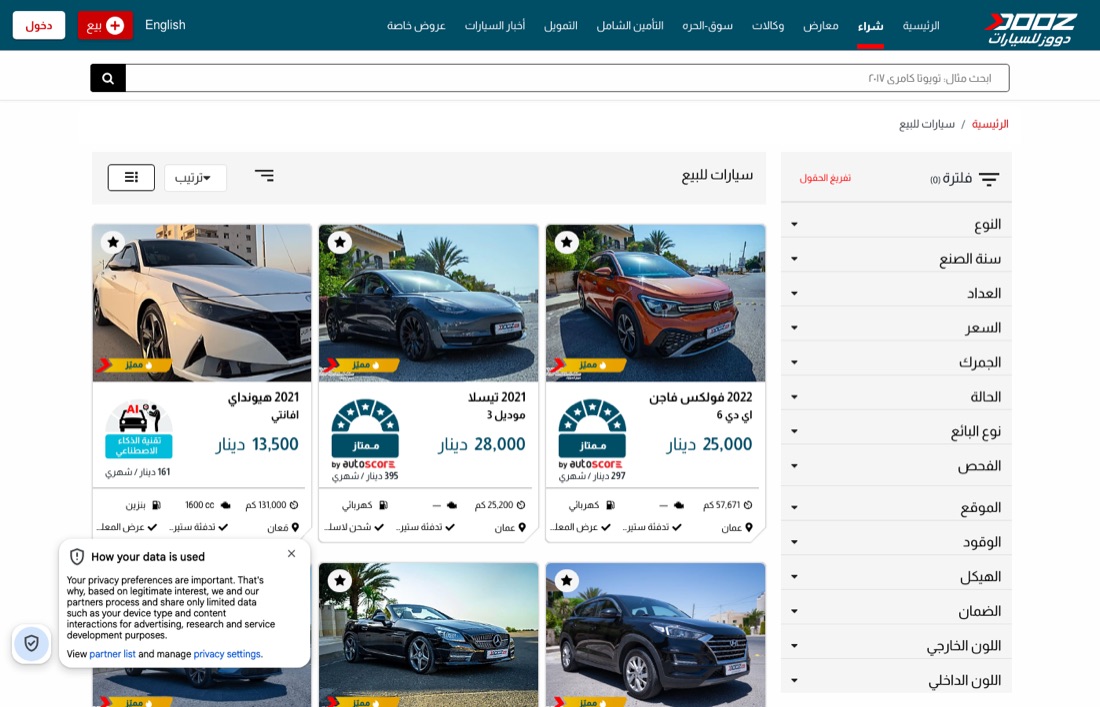Click the AI technology badge on Hyundai card
The height and width of the screenshot is (707, 1100).
139,429
